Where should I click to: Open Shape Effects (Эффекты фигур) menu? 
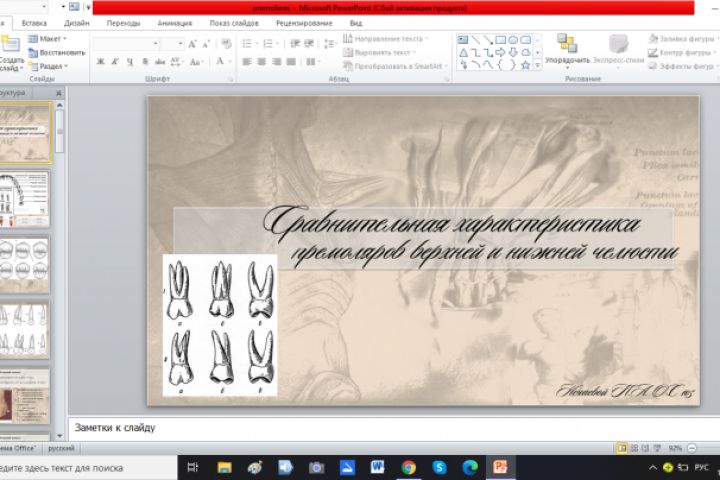(683, 67)
